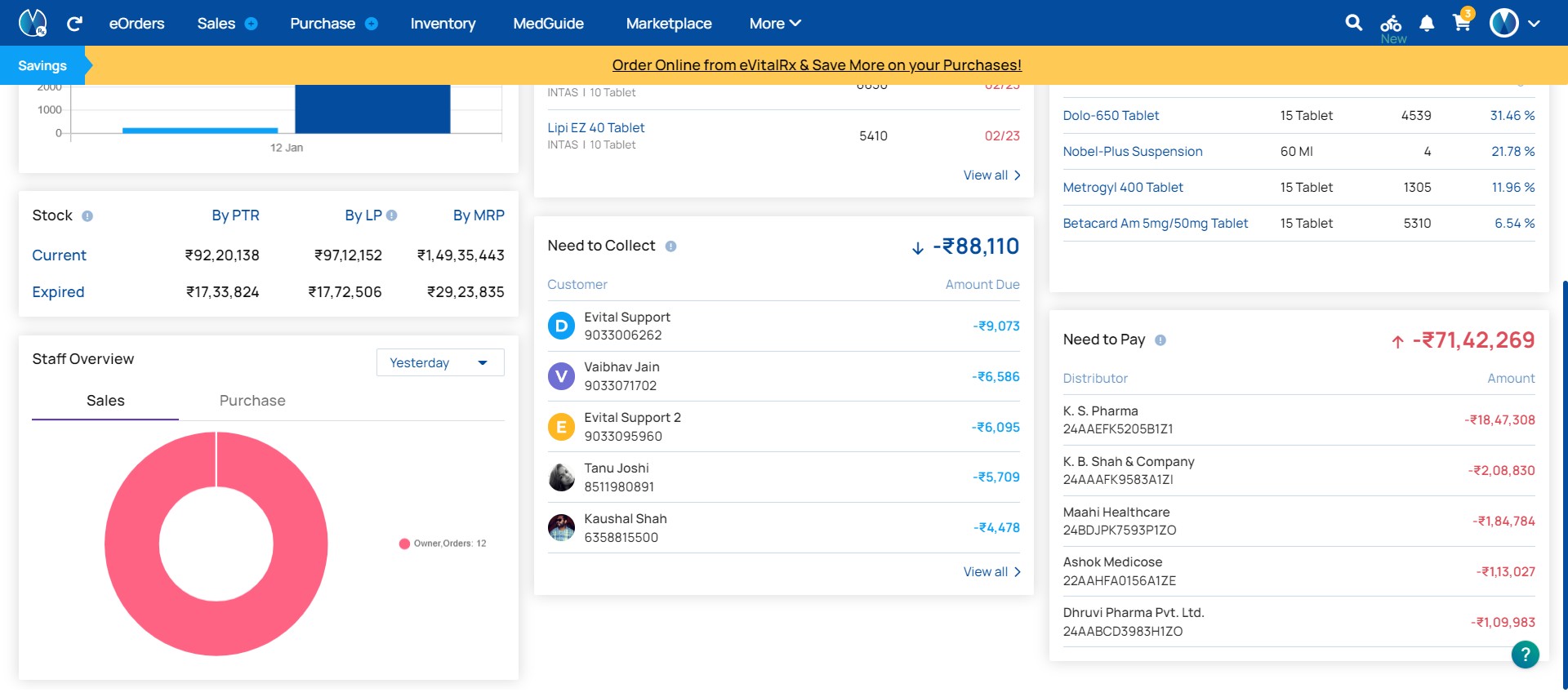Click Current stock link
The width and height of the screenshot is (1568, 697).
click(59, 255)
